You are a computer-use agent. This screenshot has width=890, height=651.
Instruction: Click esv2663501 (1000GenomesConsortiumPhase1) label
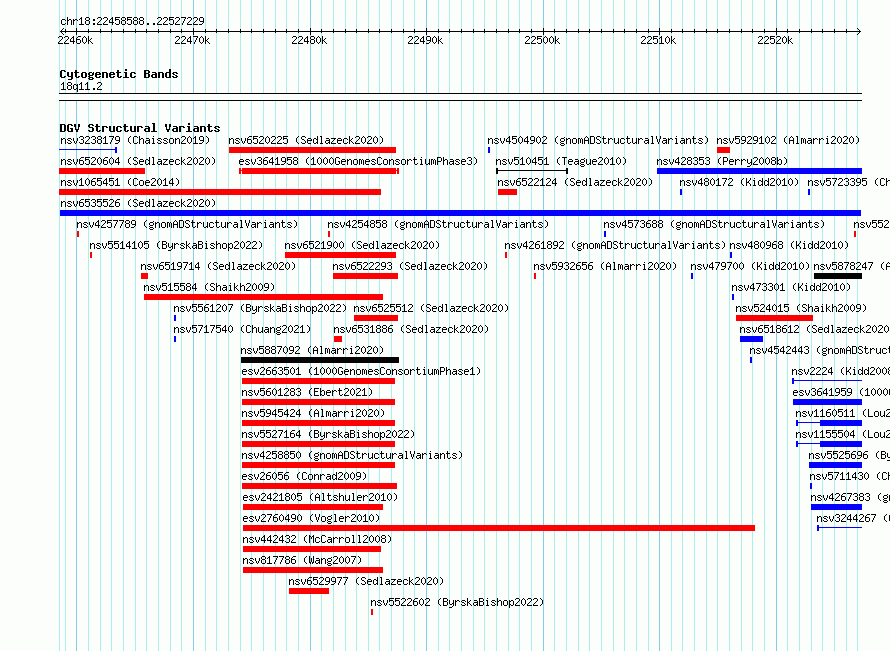362,371
